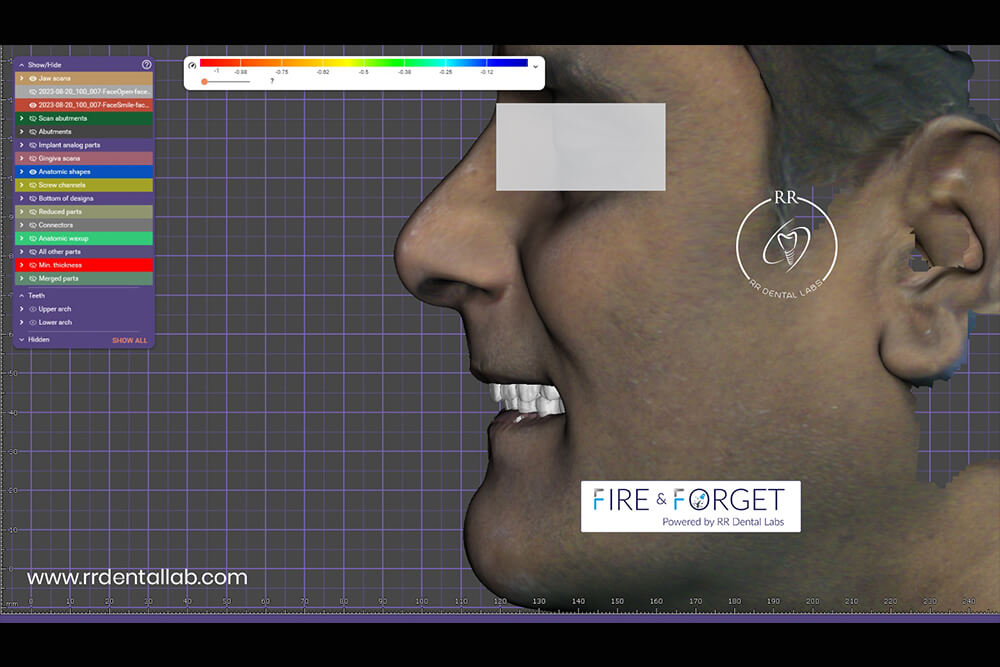Image resolution: width=1000 pixels, height=667 pixels.
Task: Expand the color scale panel chevron
Action: coord(535,66)
